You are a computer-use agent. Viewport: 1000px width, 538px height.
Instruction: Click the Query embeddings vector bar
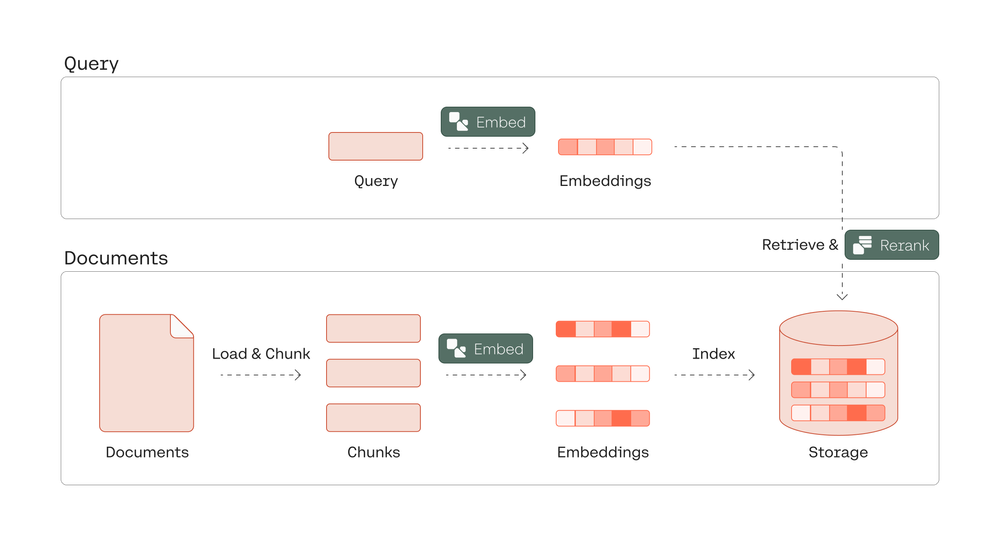[x=605, y=147]
